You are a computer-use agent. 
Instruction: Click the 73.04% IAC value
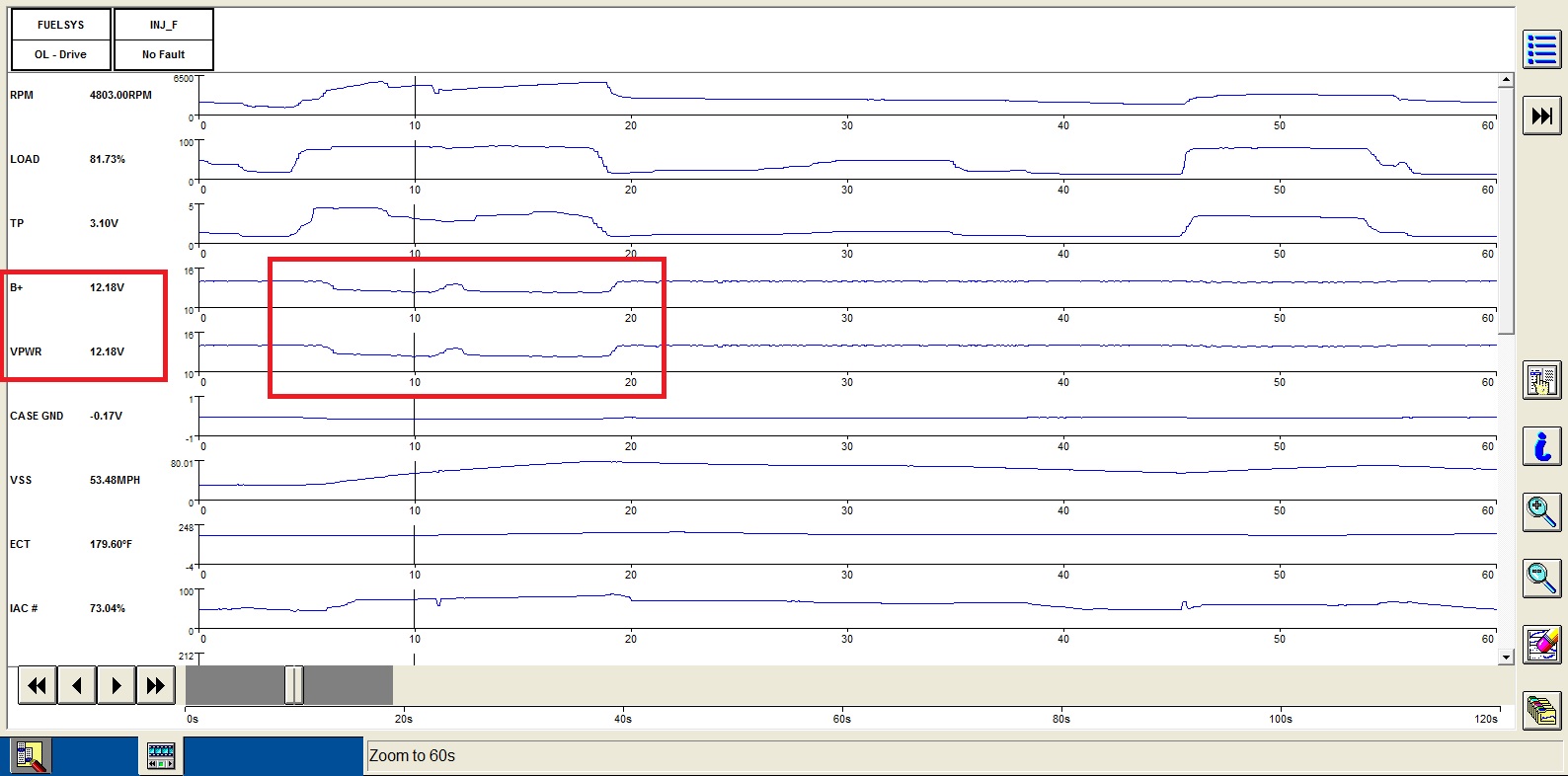click(x=108, y=608)
